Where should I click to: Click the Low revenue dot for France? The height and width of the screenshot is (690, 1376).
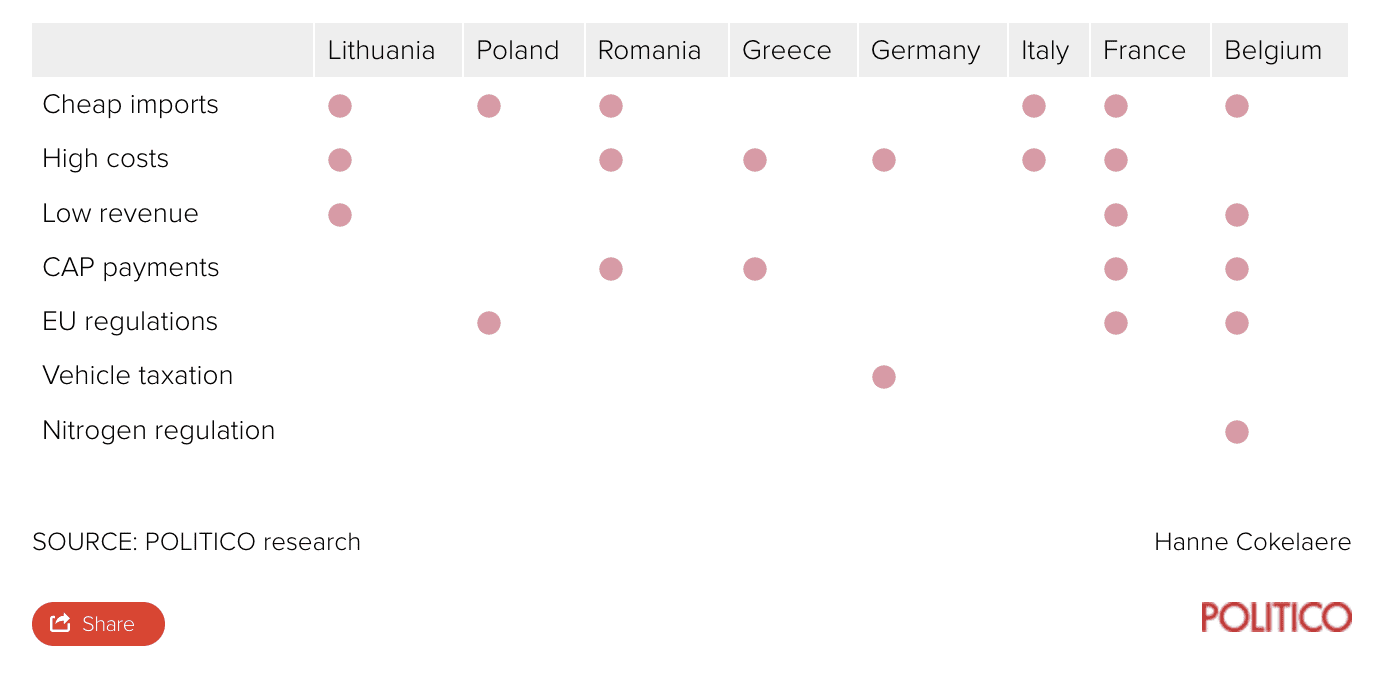pos(1116,215)
